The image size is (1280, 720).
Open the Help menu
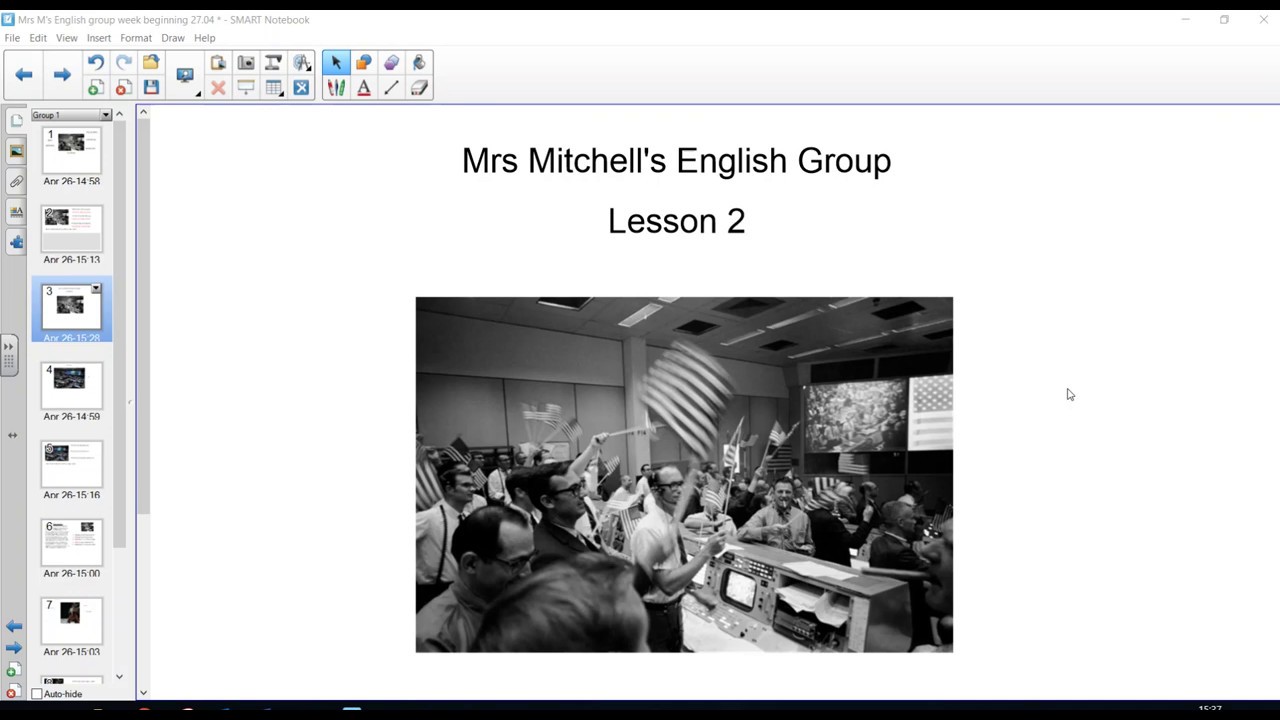click(x=204, y=38)
